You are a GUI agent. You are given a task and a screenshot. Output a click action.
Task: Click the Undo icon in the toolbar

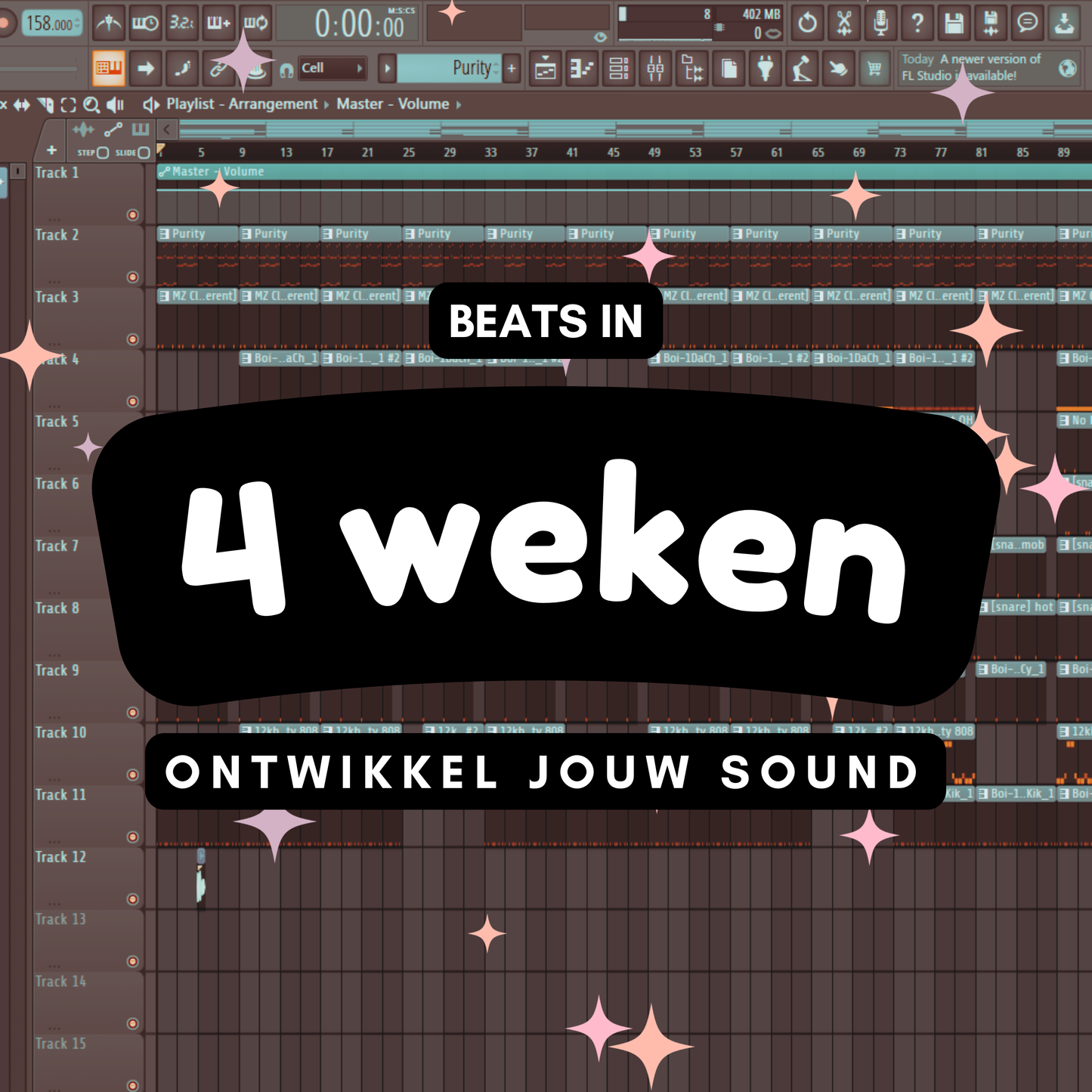pyautogui.click(x=808, y=23)
